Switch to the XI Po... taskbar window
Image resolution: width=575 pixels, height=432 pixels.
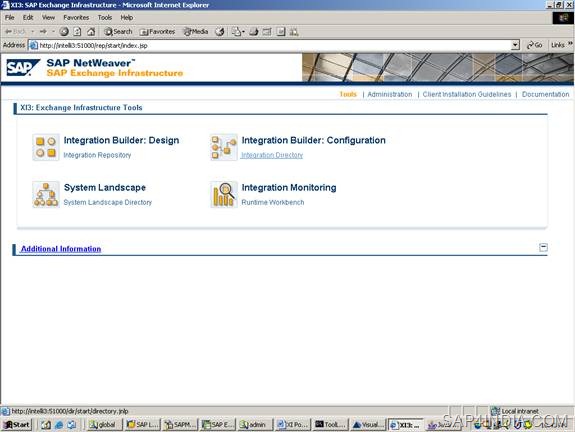tap(293, 425)
